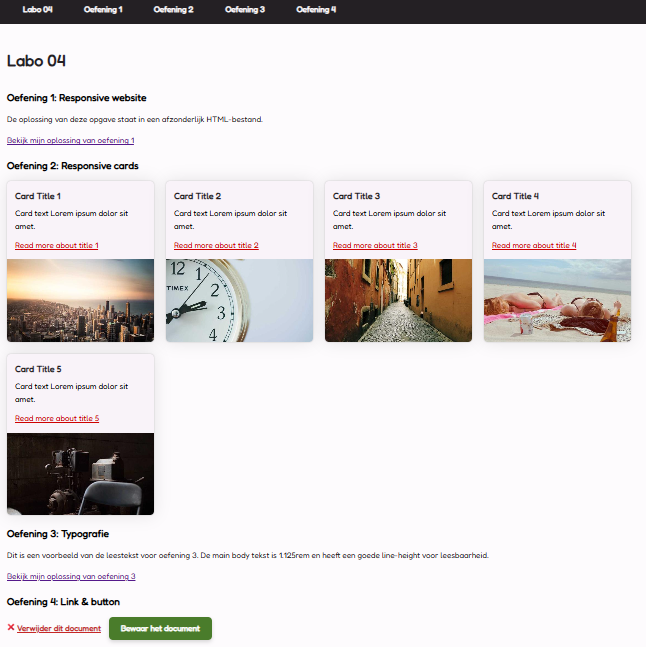Navigate to Oefening 3 in top bar
This screenshot has width=646, height=647.
tap(245, 9)
